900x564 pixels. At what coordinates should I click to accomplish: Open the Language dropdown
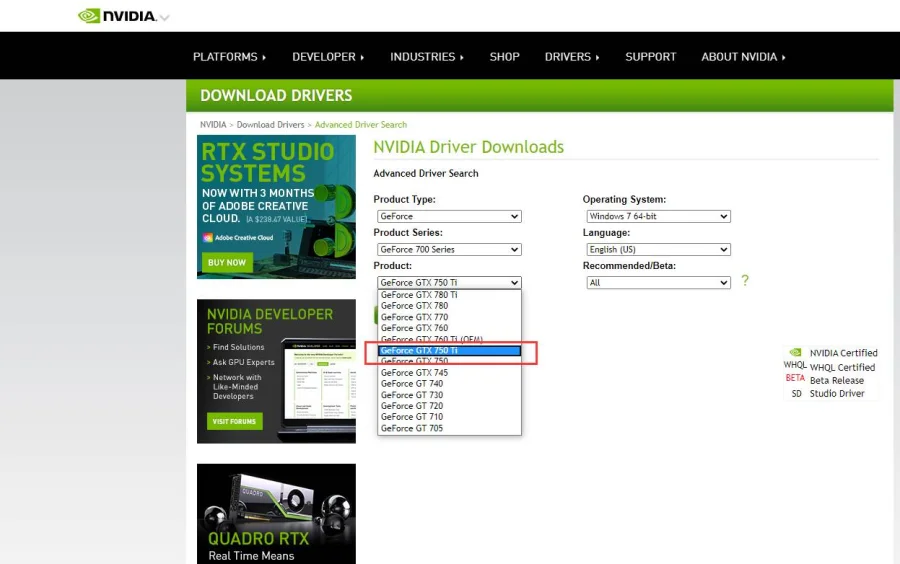pyautogui.click(x=658, y=250)
